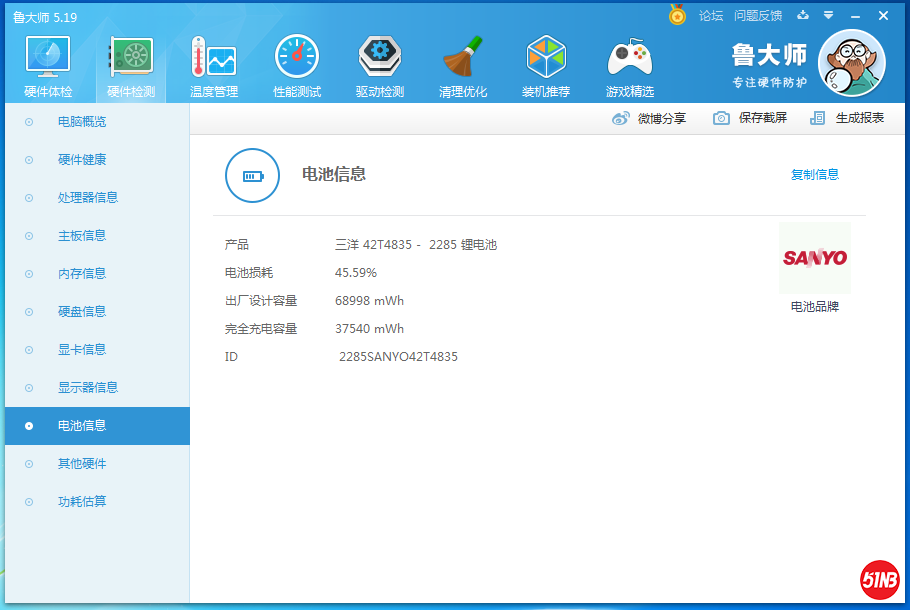The height and width of the screenshot is (610, 910).
Task: Open 驱动检测 driver detection
Action: pos(380,63)
